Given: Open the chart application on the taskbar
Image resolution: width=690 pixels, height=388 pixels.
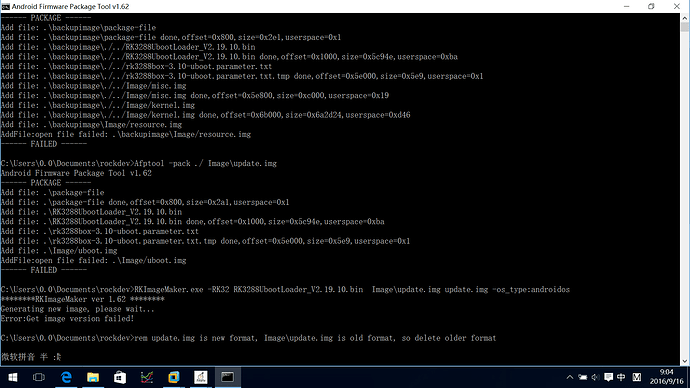Looking at the screenshot, I should point(147,377).
